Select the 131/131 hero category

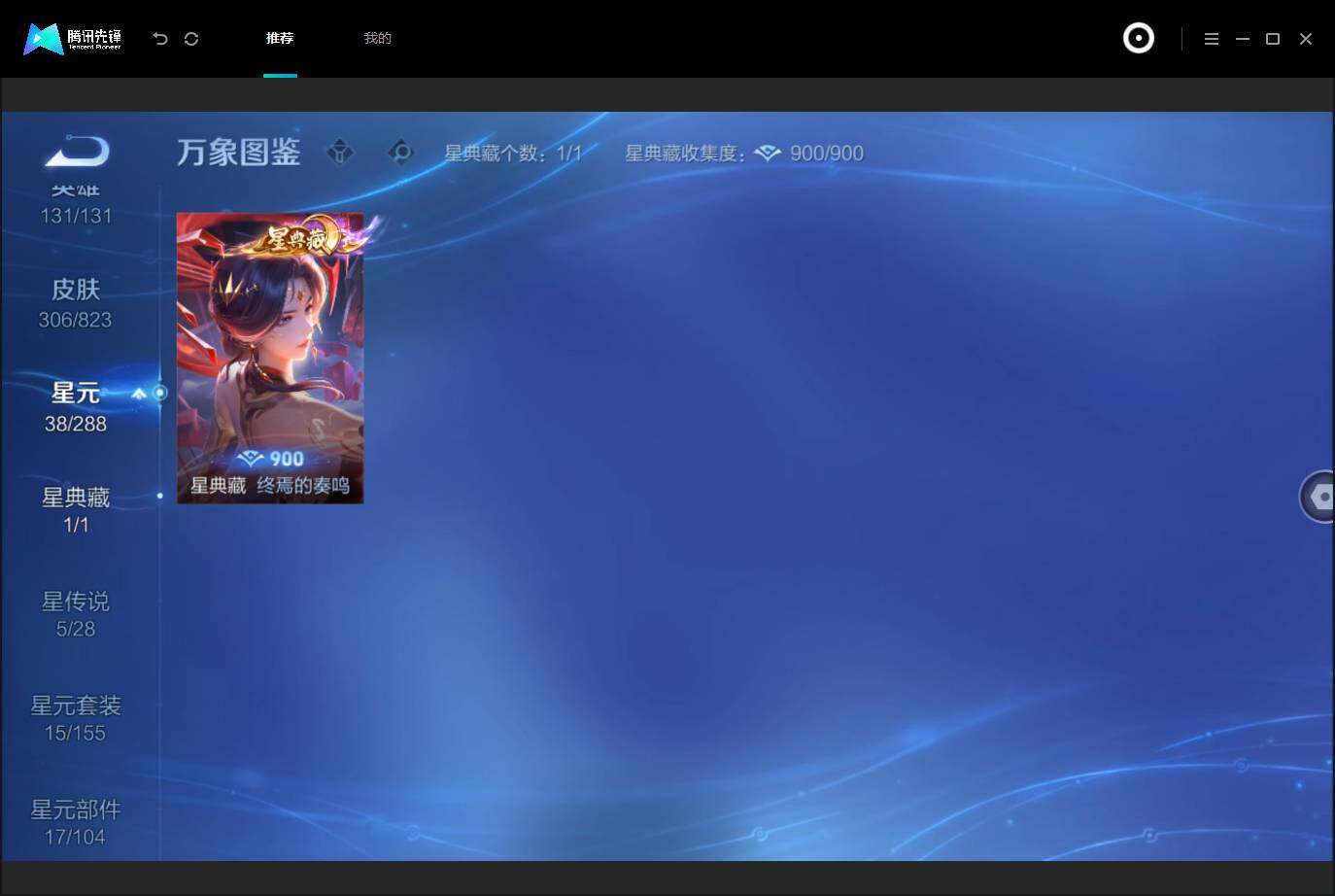pos(76,206)
